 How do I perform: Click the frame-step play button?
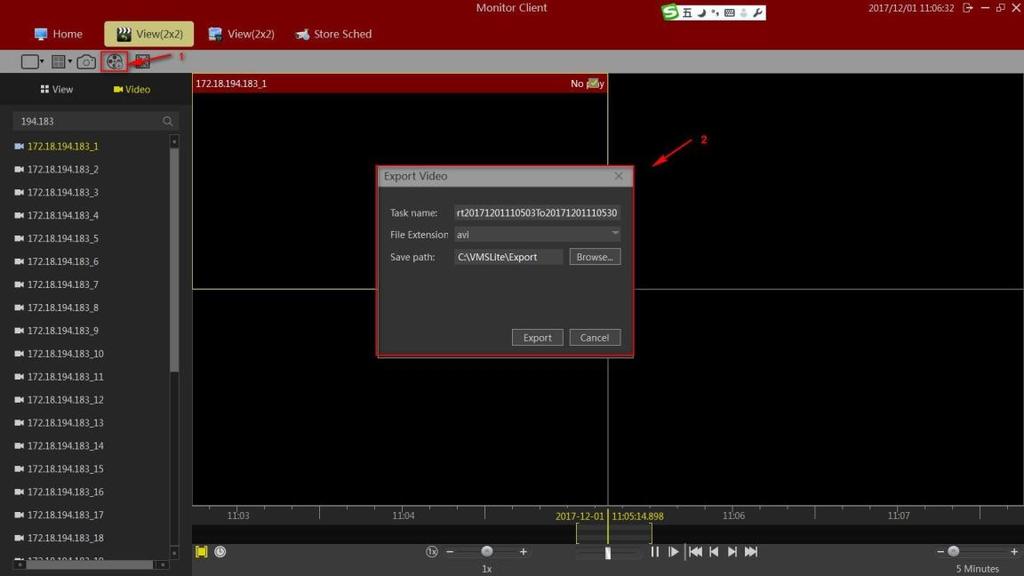coord(673,552)
